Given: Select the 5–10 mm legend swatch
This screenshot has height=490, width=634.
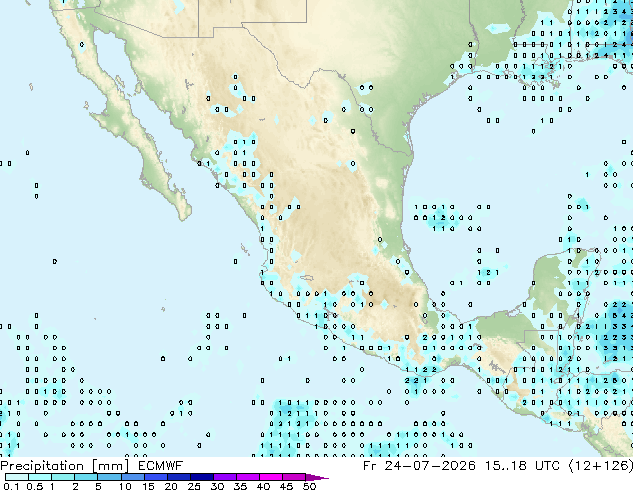Looking at the screenshot, I should click(x=110, y=477).
